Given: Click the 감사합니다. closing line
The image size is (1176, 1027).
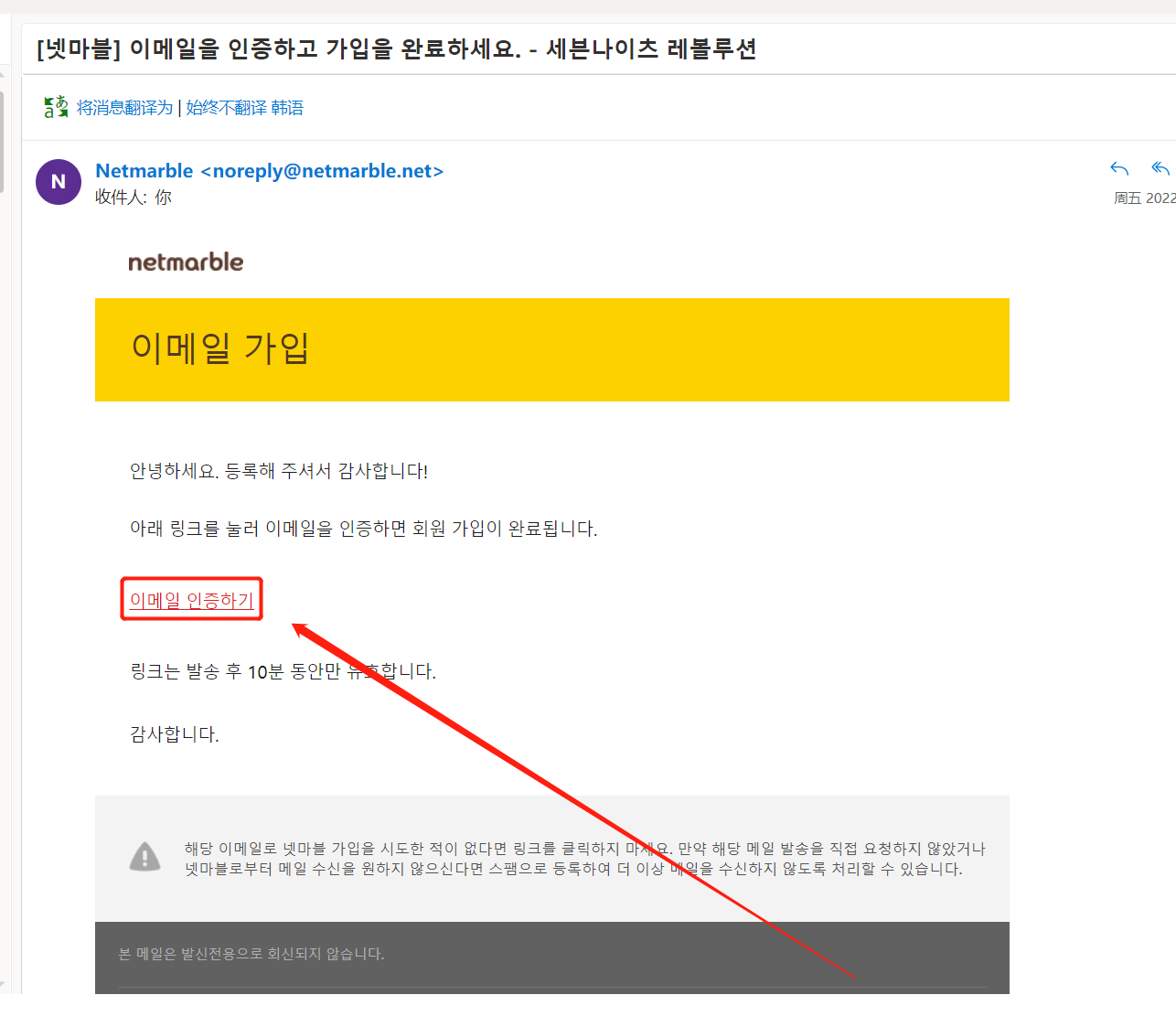Looking at the screenshot, I should [175, 733].
